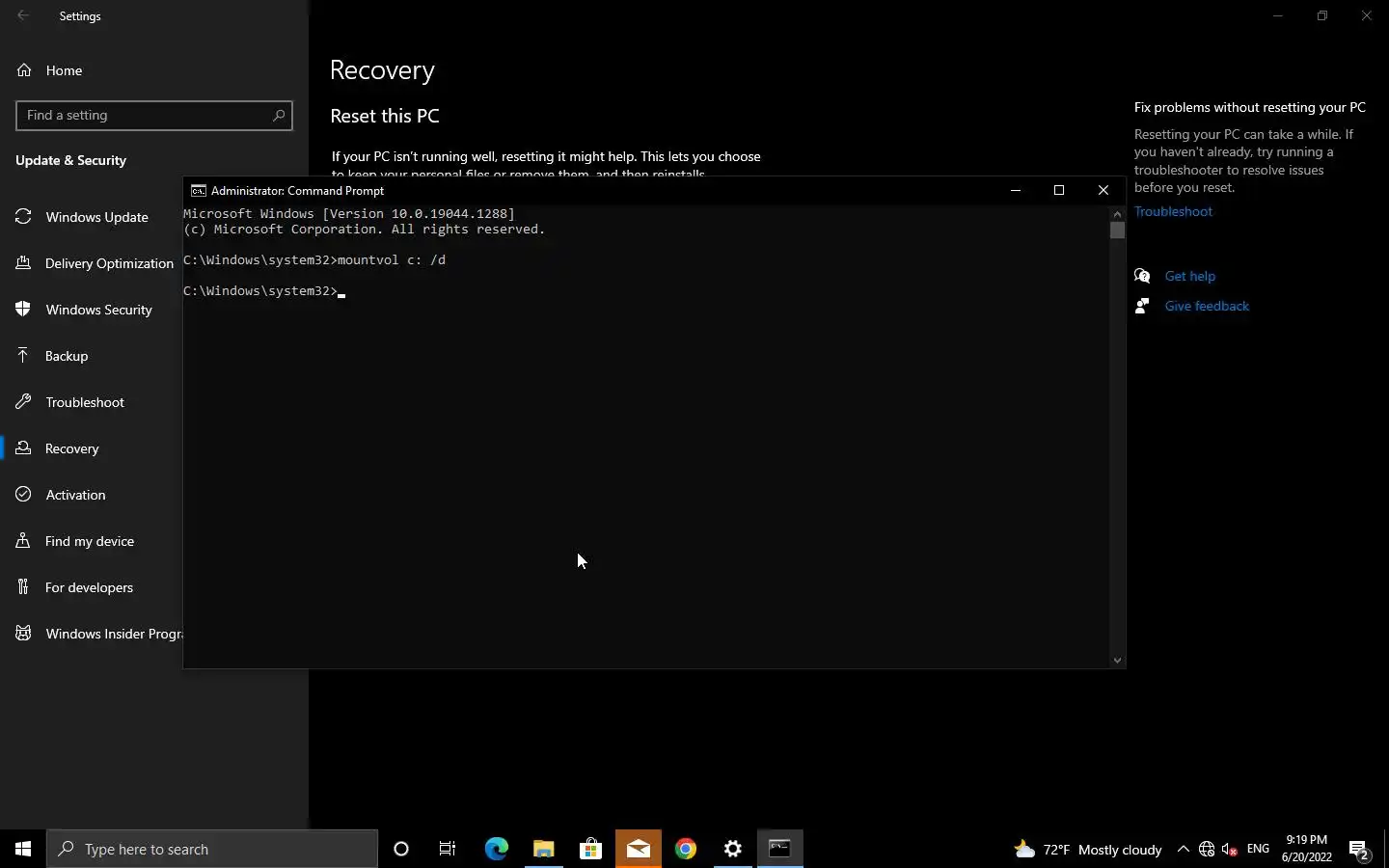The height and width of the screenshot is (868, 1389).
Task: Show hidden system tray icons
Action: click(1183, 850)
